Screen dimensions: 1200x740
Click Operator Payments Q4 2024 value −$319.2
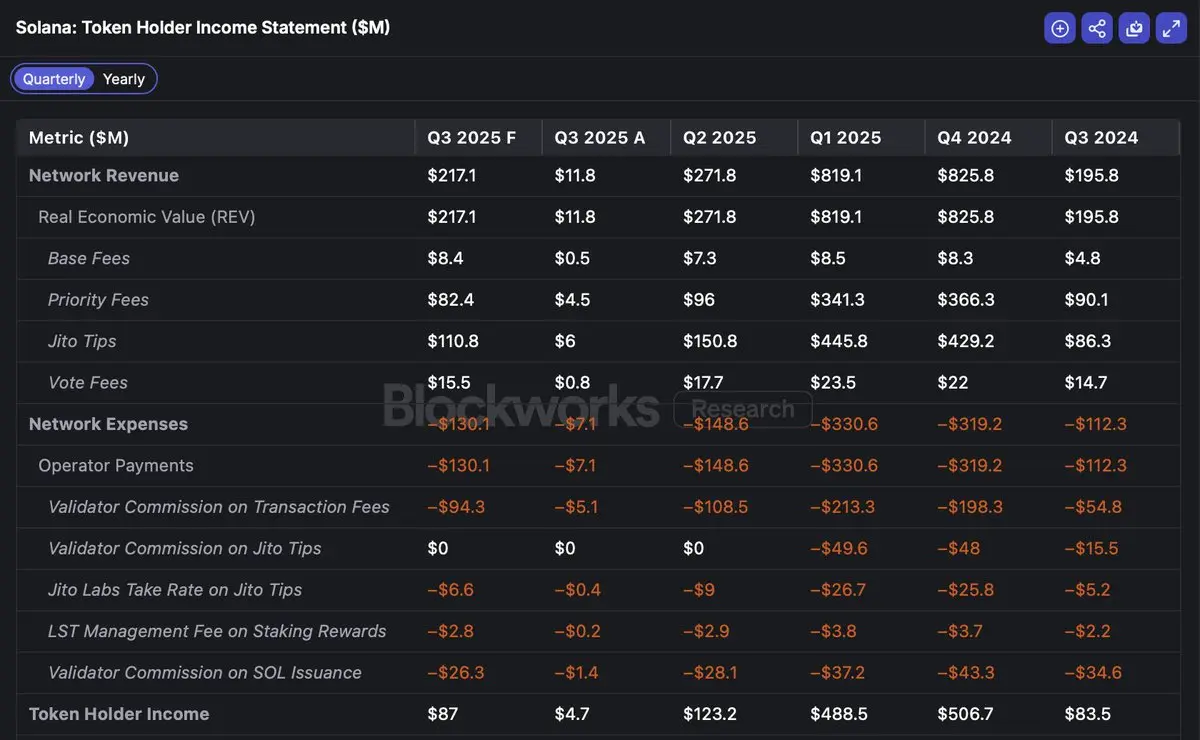pos(968,465)
